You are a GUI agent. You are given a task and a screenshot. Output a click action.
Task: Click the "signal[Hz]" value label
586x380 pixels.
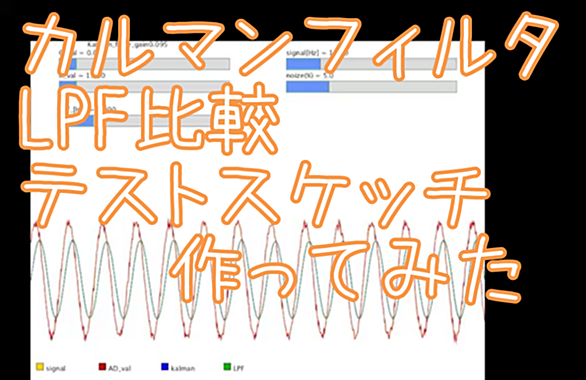coord(317,53)
